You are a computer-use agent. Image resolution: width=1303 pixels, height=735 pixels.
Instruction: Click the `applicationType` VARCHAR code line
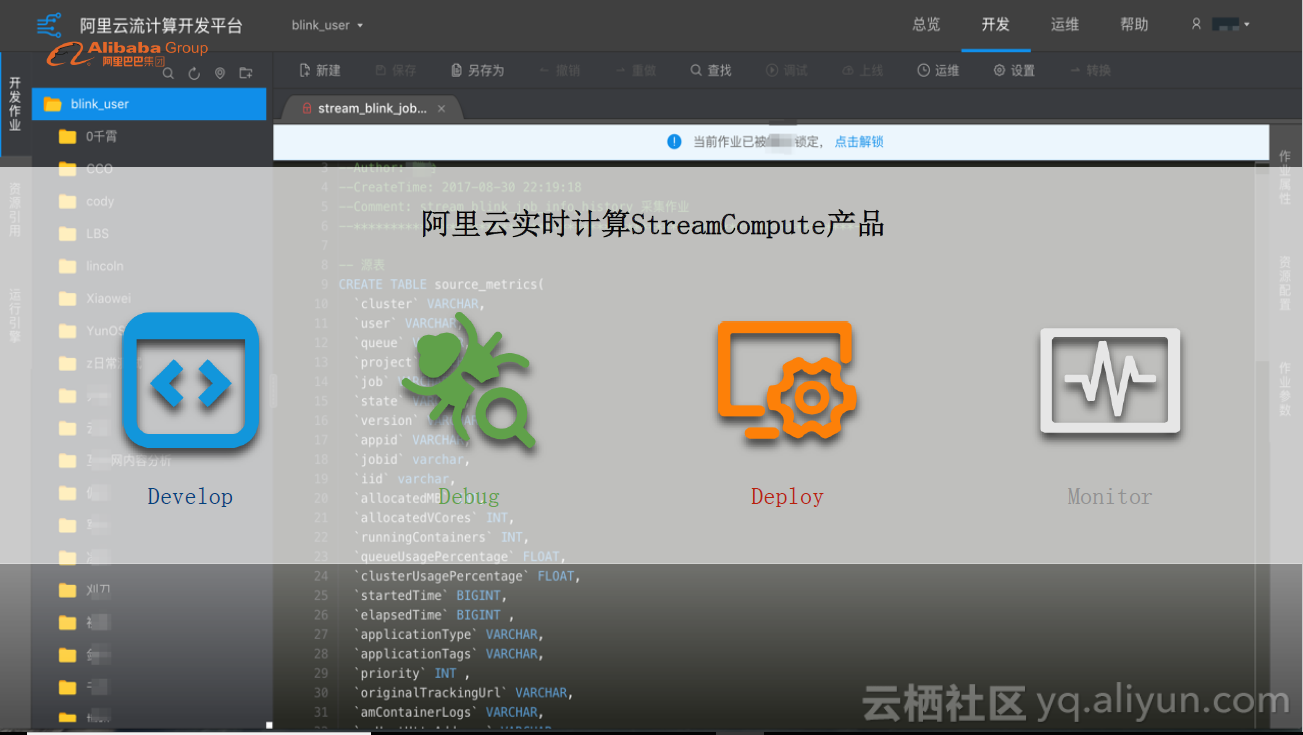tap(448, 635)
